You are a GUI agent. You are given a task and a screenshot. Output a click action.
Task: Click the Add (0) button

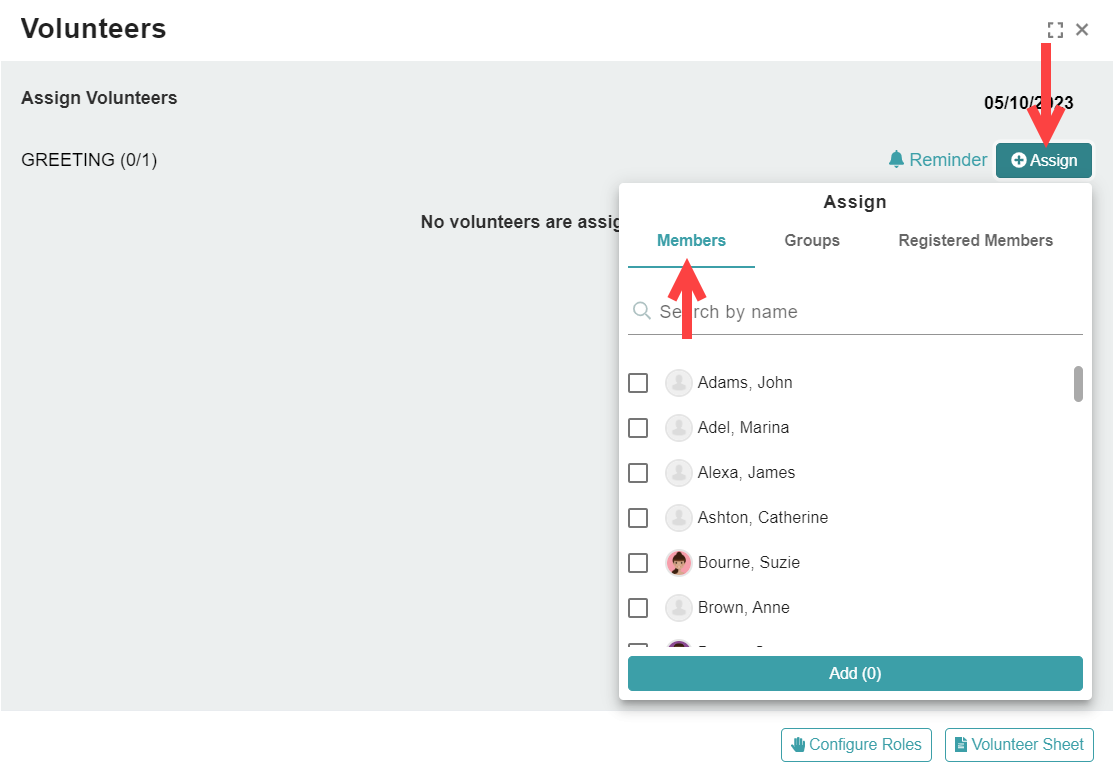coord(855,673)
